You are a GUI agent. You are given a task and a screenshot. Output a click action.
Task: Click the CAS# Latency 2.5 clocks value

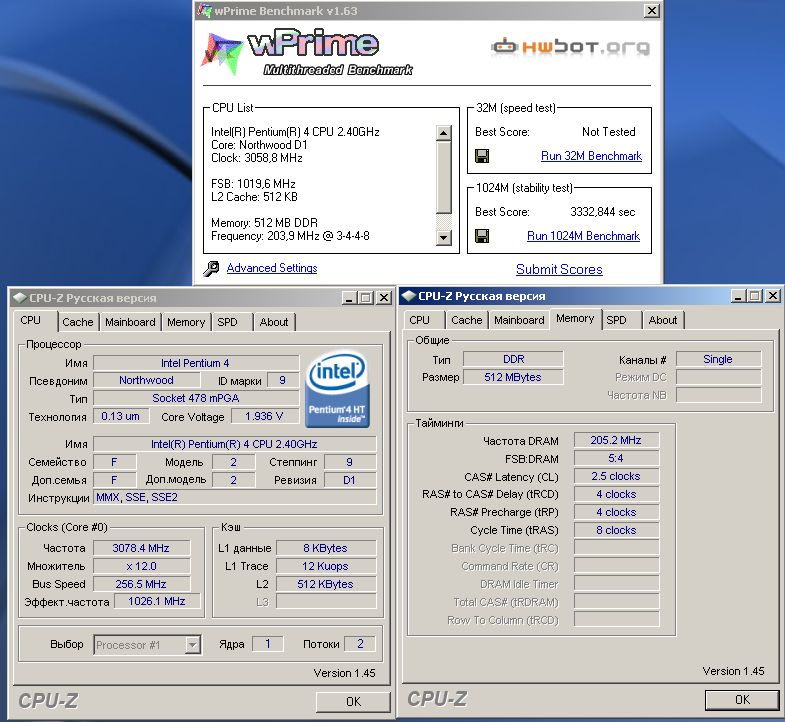click(616, 476)
